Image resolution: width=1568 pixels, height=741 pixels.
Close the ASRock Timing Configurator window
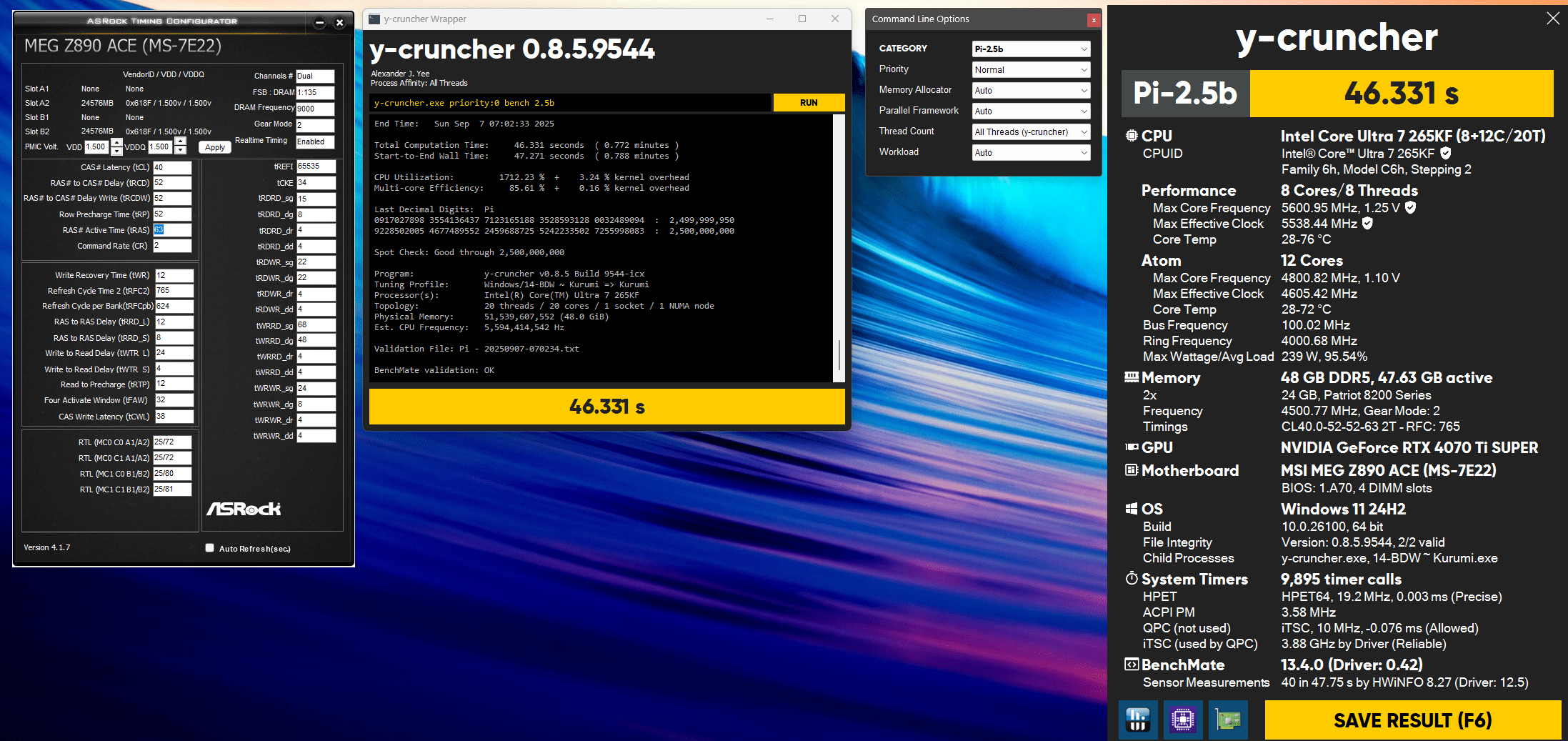tap(340, 23)
